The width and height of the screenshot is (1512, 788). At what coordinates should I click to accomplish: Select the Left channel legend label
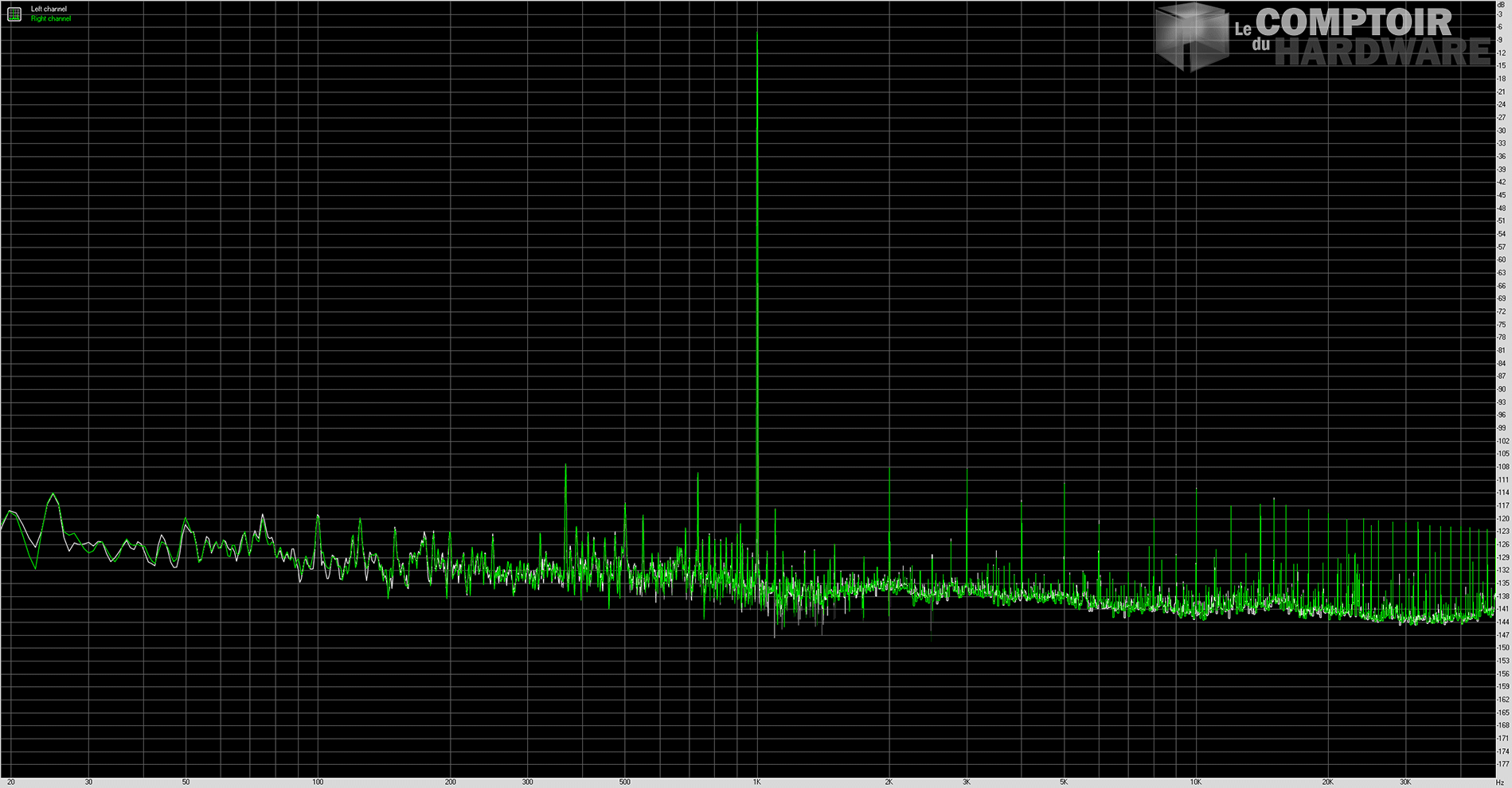coord(49,10)
